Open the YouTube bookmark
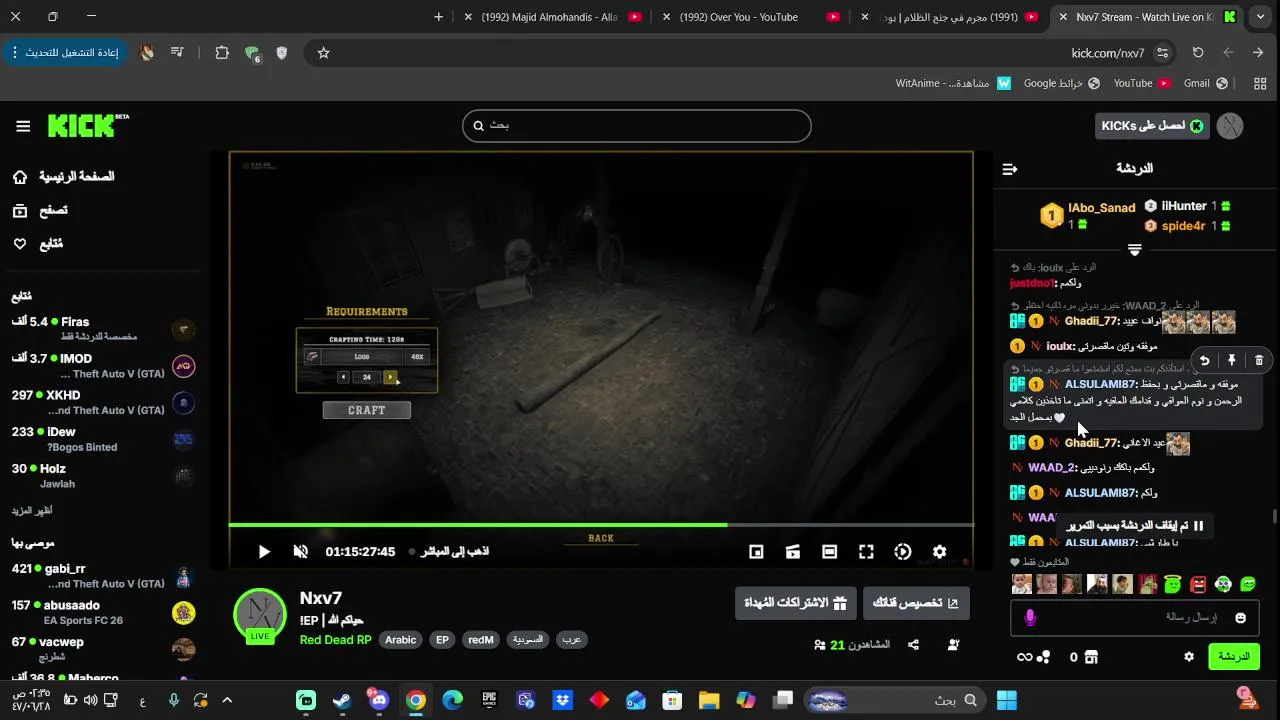 [x=1142, y=84]
